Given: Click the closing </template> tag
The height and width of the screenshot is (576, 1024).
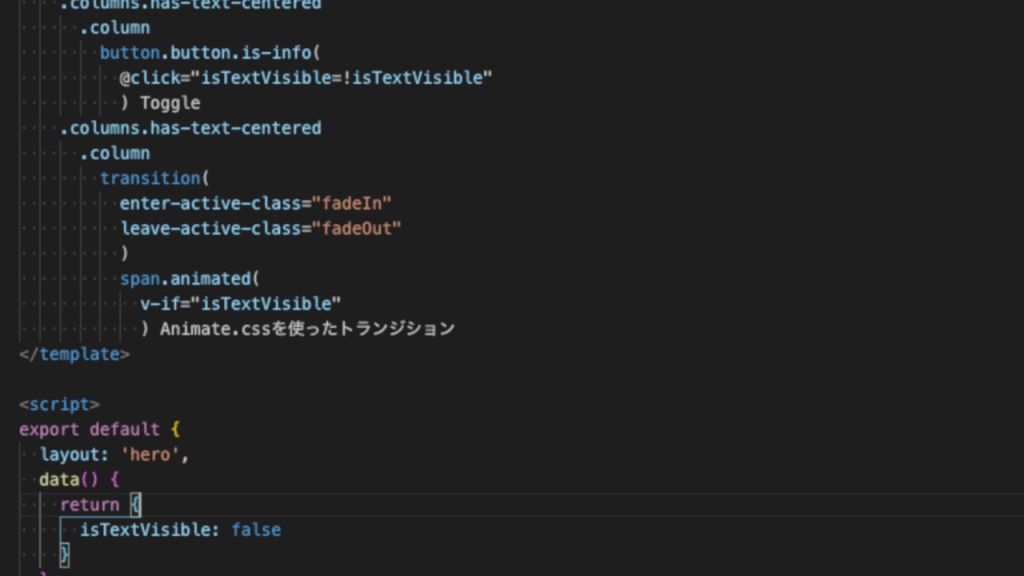Looking at the screenshot, I should (73, 353).
